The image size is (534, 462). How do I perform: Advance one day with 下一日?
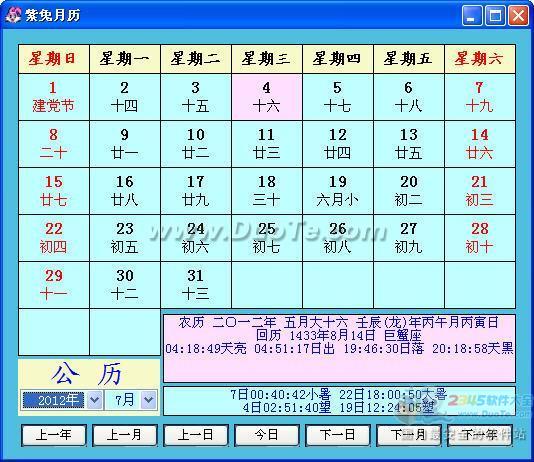[x=337, y=435]
